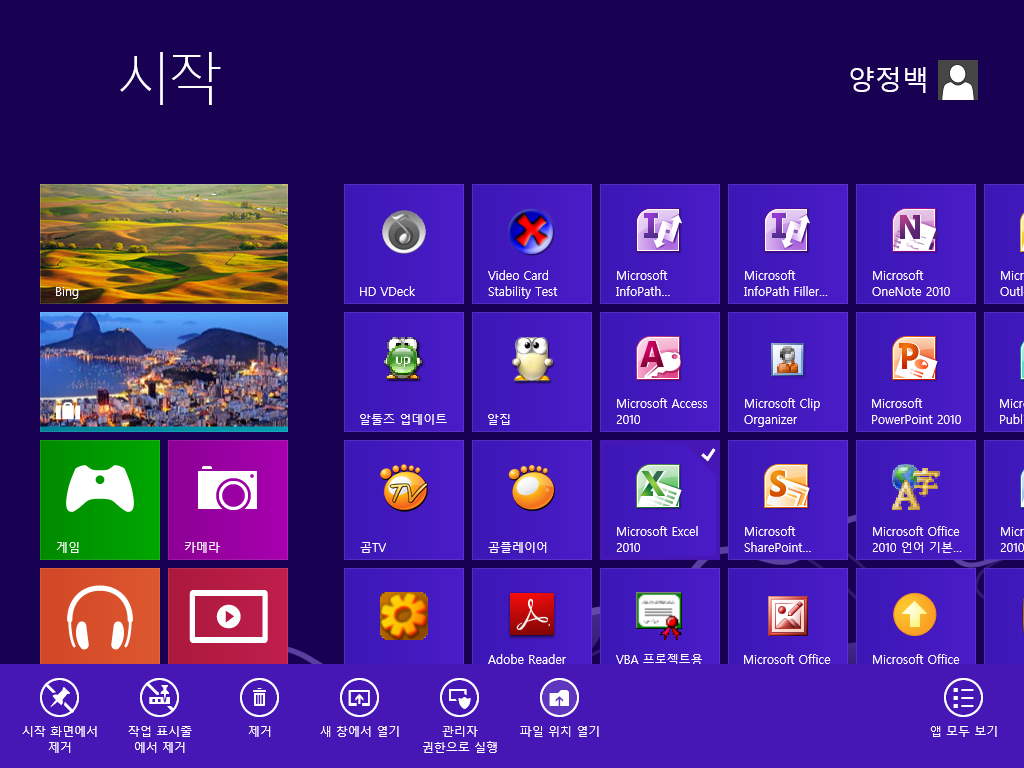The image size is (1024, 768).
Task: Open Microsoft Office upload arrow tile
Action: point(916,616)
